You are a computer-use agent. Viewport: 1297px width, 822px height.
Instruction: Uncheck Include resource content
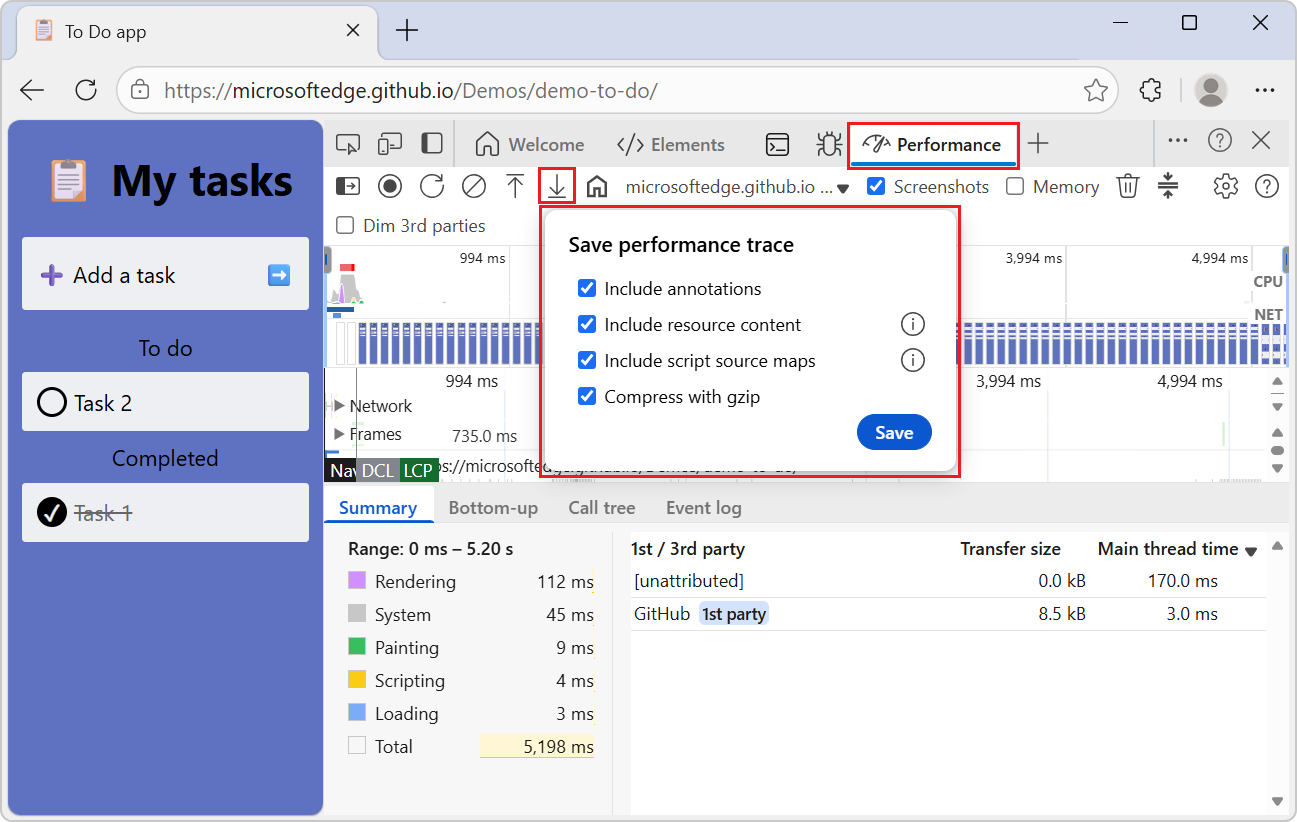coord(587,324)
